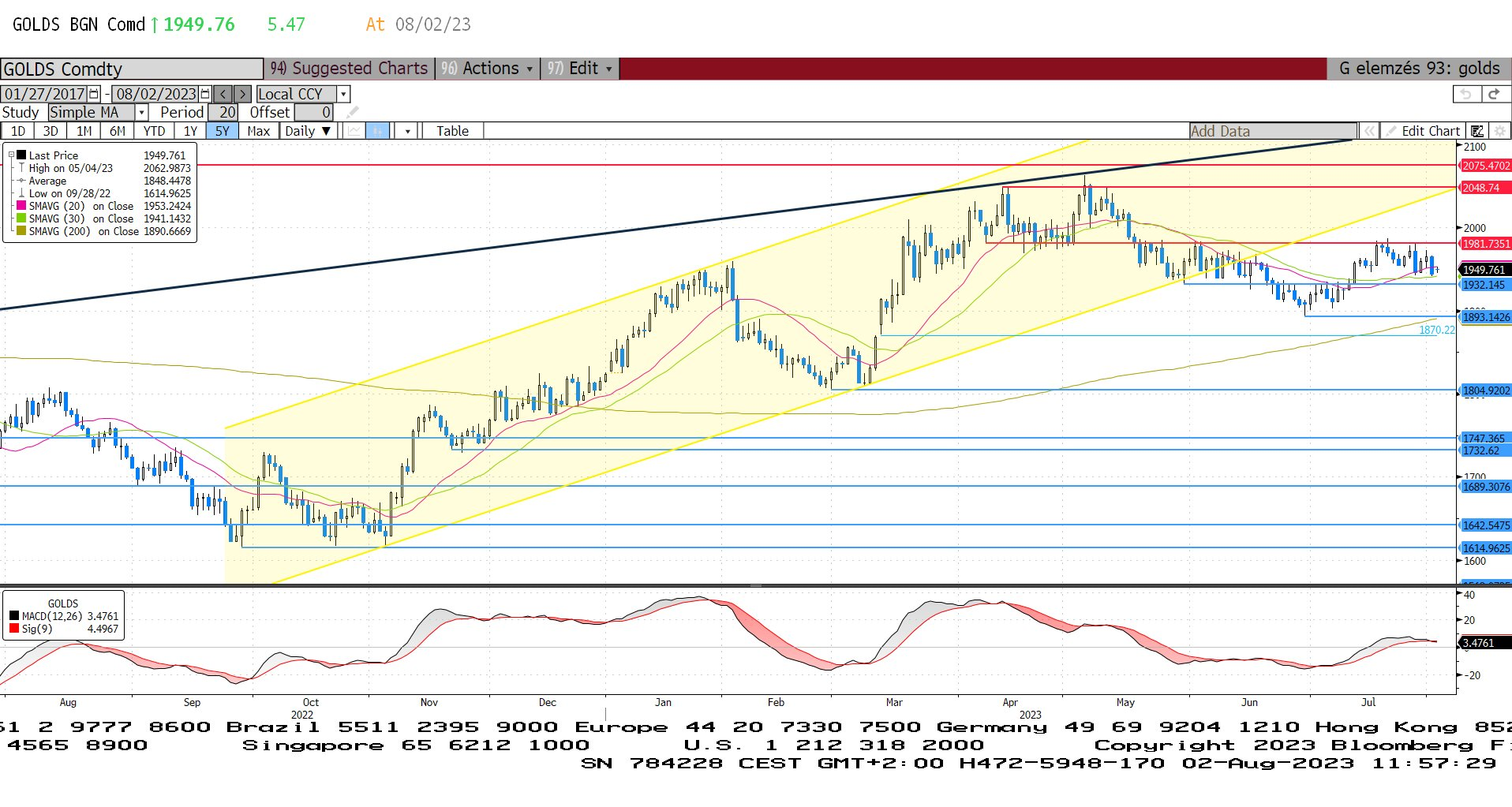The height and width of the screenshot is (807, 1512).
Task: Switch chart range to 1Y
Action: pyautogui.click(x=190, y=131)
